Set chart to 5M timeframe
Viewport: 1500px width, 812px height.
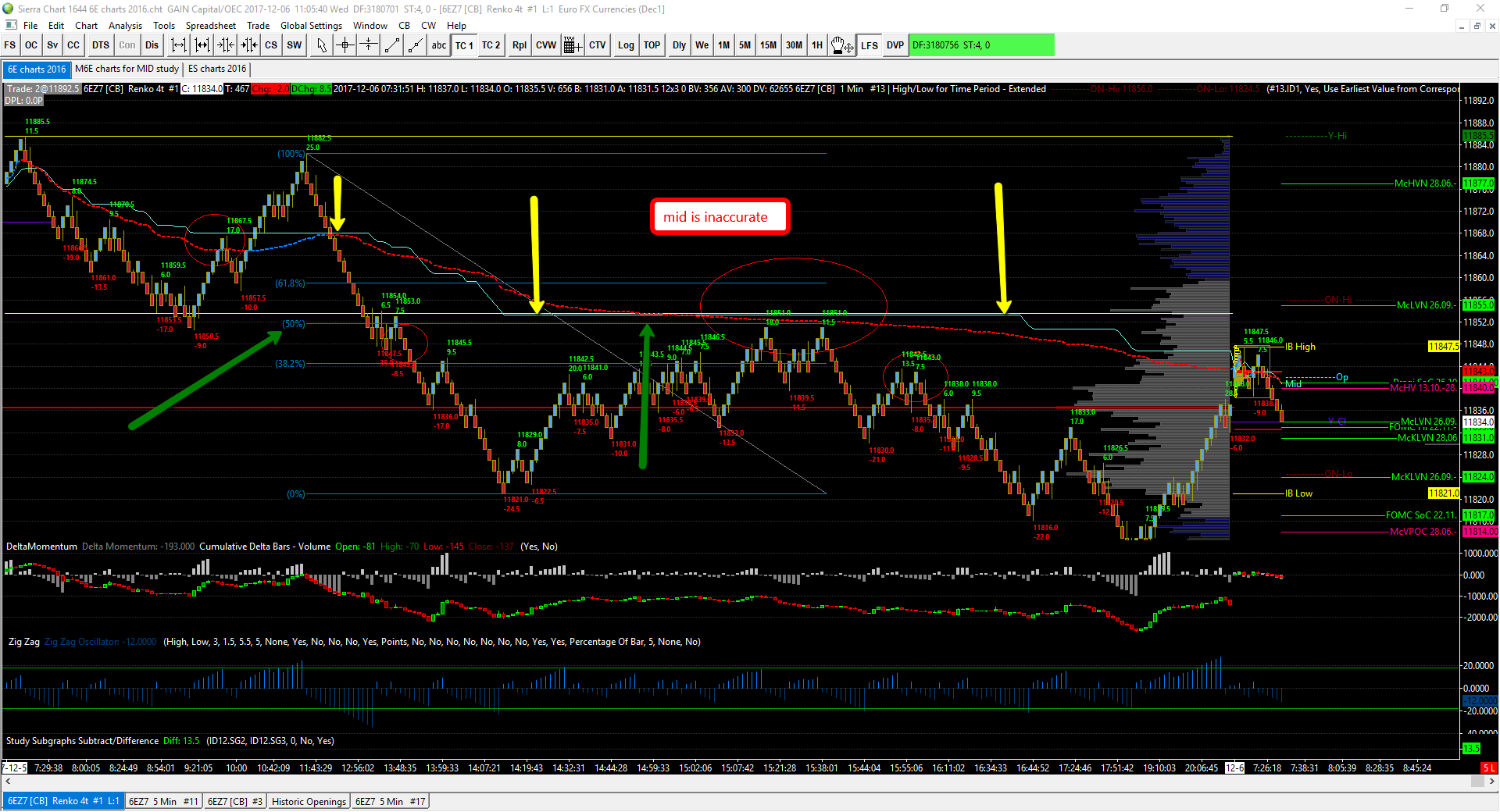tap(745, 45)
